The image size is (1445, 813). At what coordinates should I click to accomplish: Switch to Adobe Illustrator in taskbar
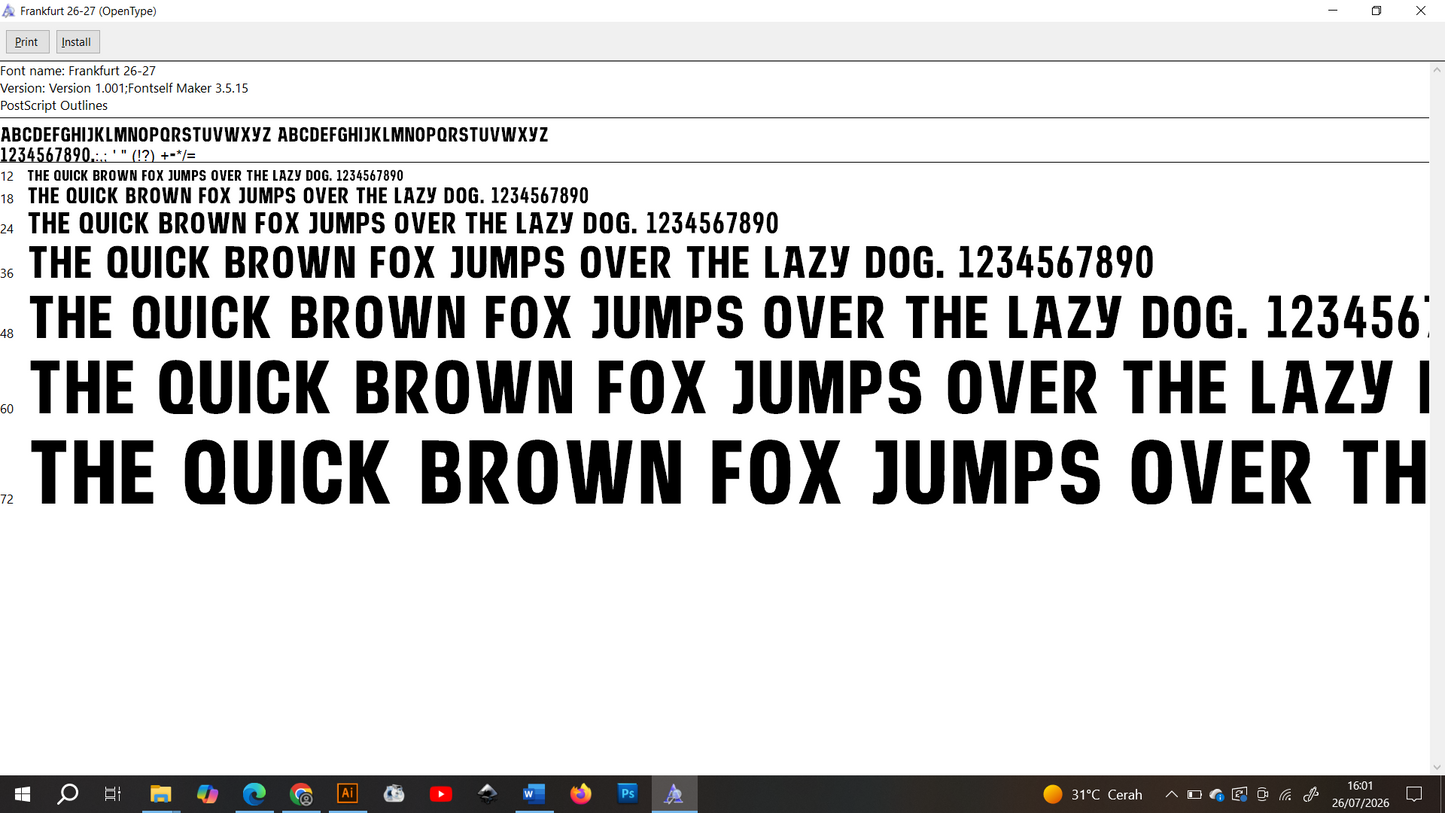[347, 794]
